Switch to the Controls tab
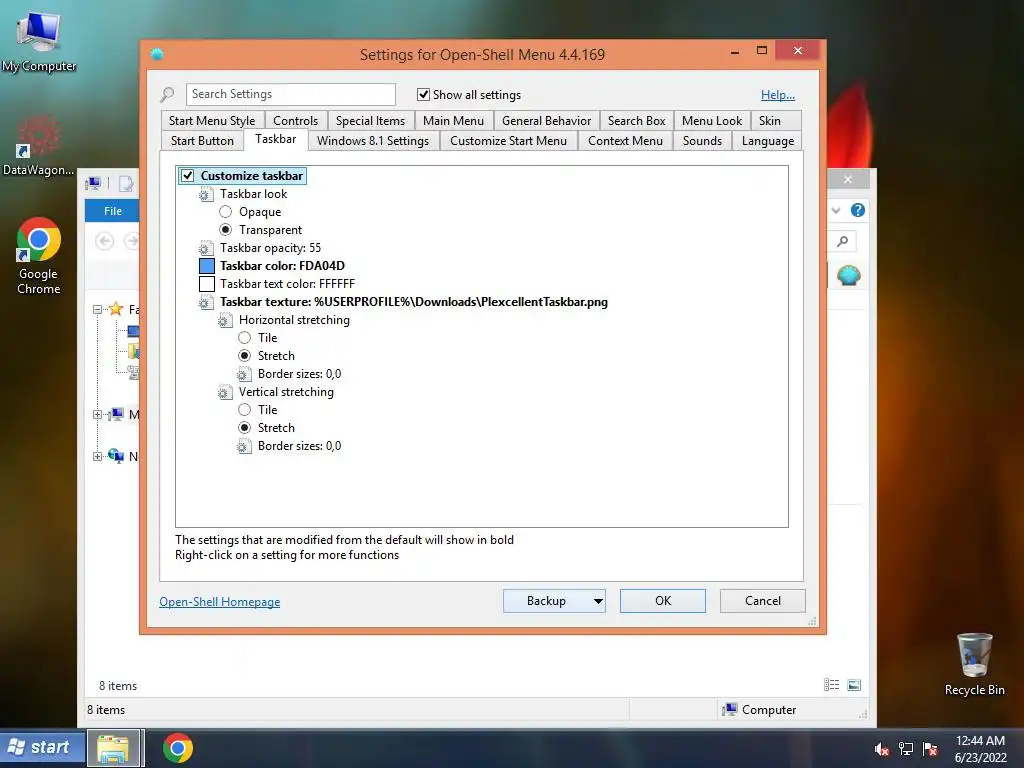This screenshot has width=1024, height=768. point(296,121)
